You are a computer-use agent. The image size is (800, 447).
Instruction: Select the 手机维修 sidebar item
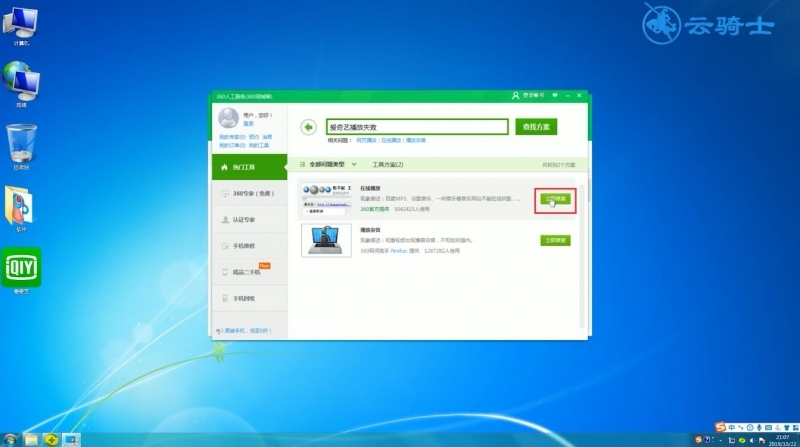tap(249, 246)
